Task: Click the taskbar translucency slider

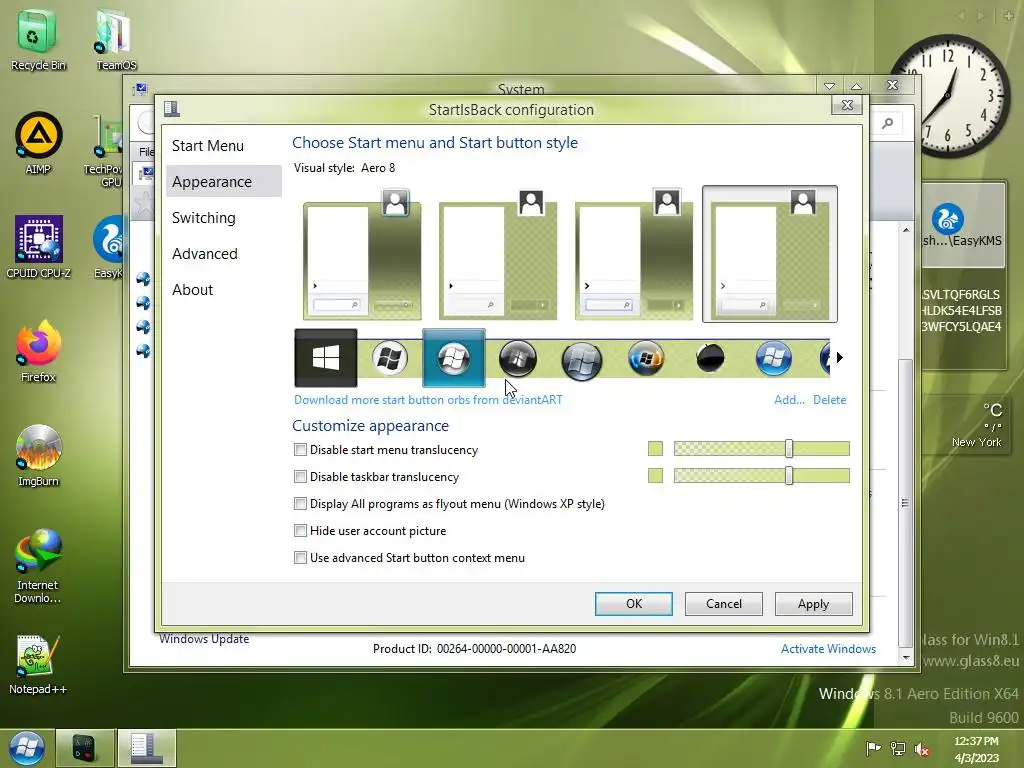Action: [761, 475]
